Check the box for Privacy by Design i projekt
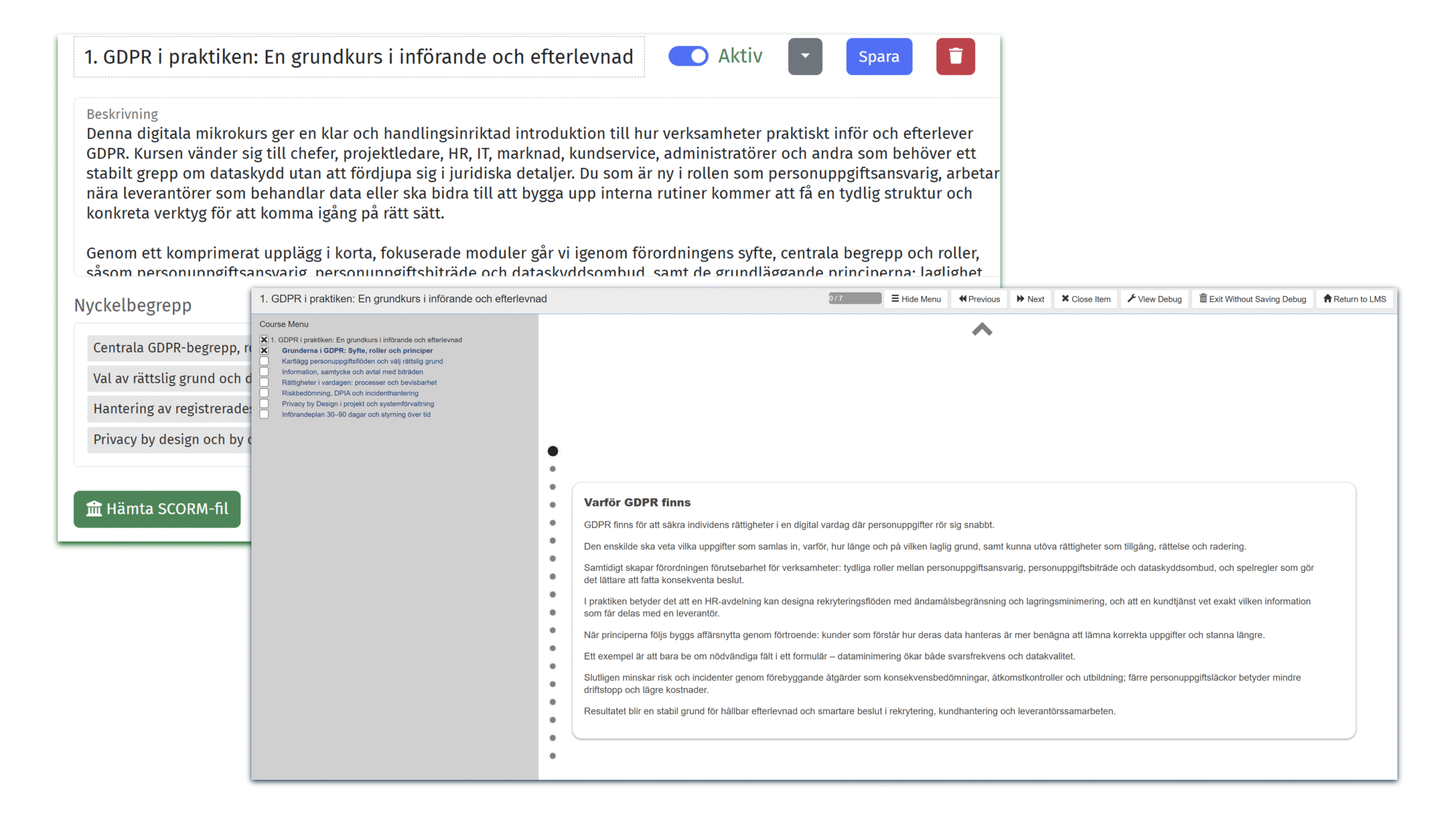The width and height of the screenshot is (1456, 818). click(264, 404)
